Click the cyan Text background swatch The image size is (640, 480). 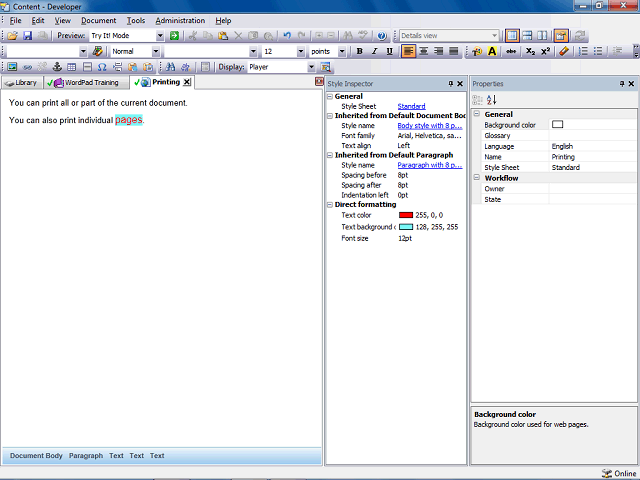click(x=406, y=227)
